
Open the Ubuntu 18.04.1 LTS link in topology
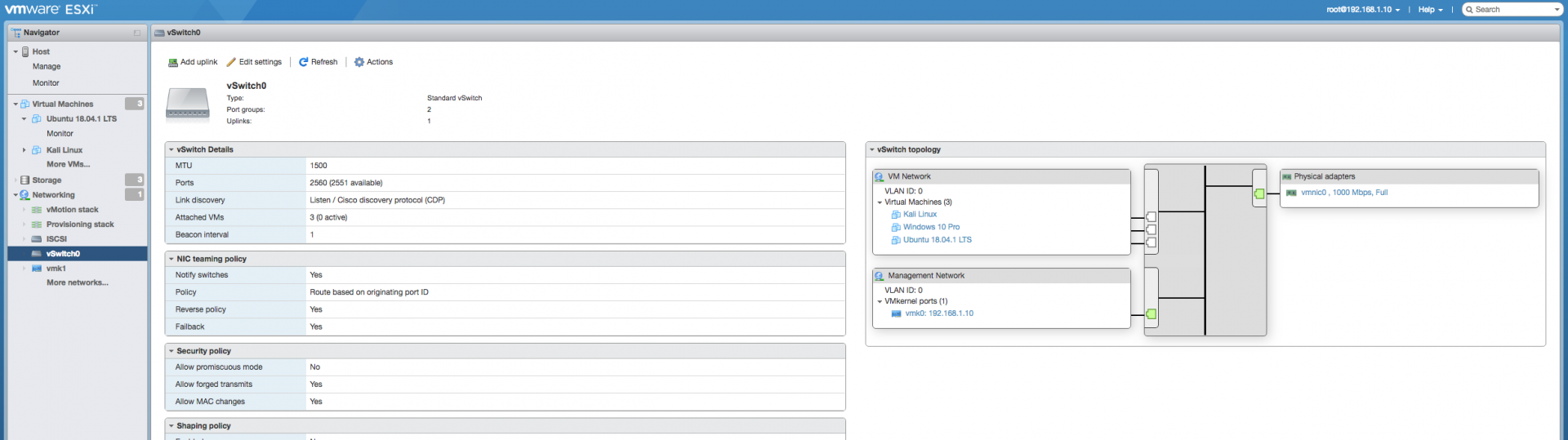click(938, 240)
